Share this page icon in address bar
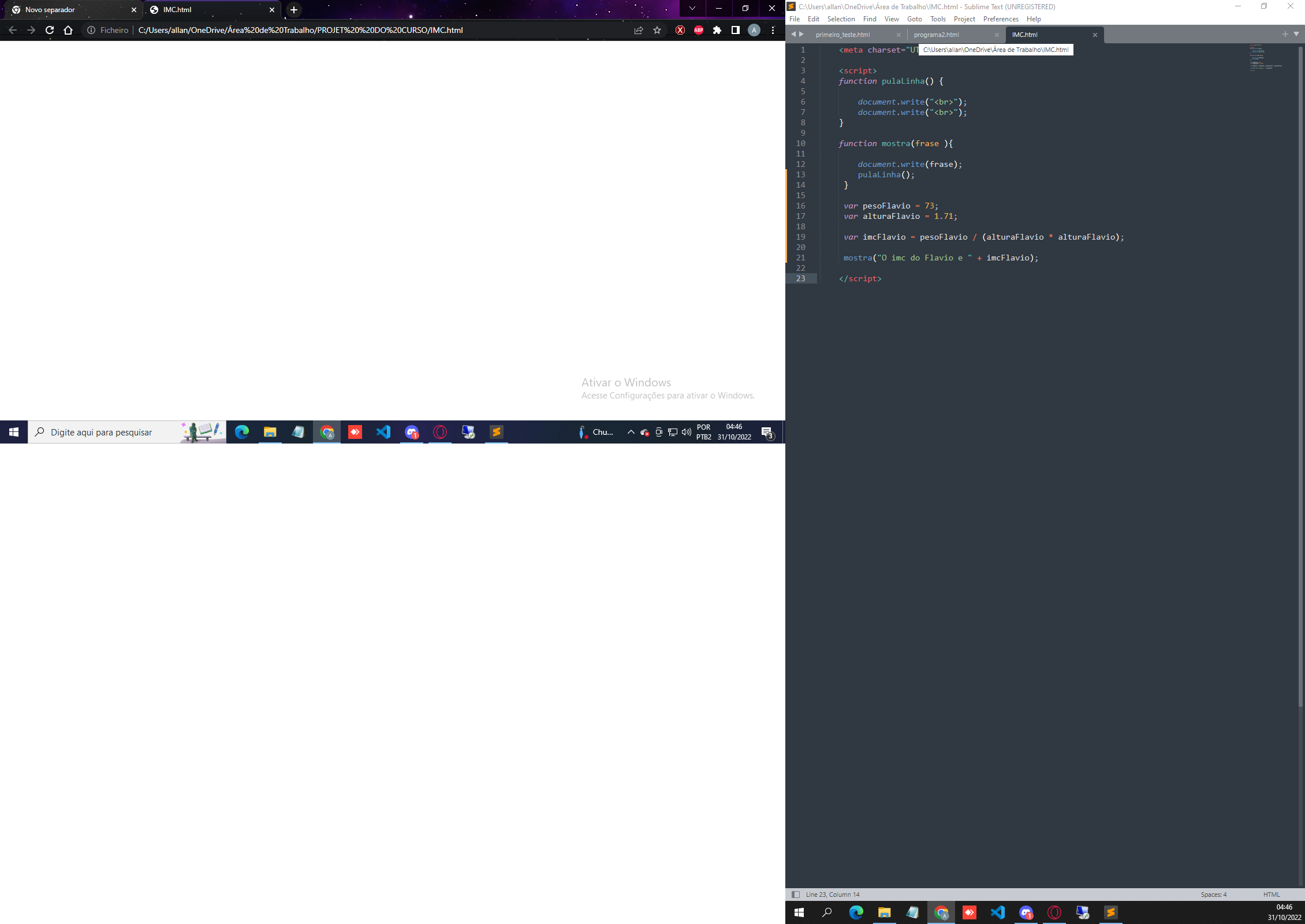This screenshot has width=1305, height=924. (x=639, y=30)
